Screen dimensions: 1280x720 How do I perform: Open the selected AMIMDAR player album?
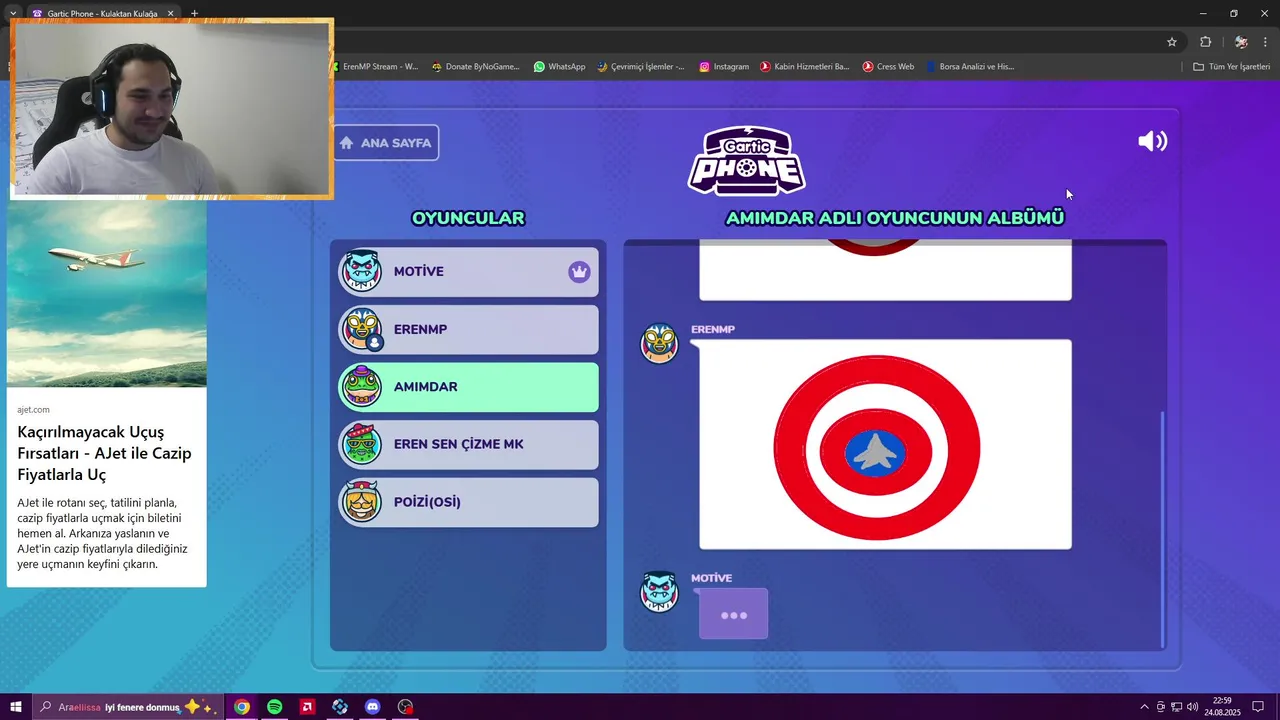(x=468, y=387)
